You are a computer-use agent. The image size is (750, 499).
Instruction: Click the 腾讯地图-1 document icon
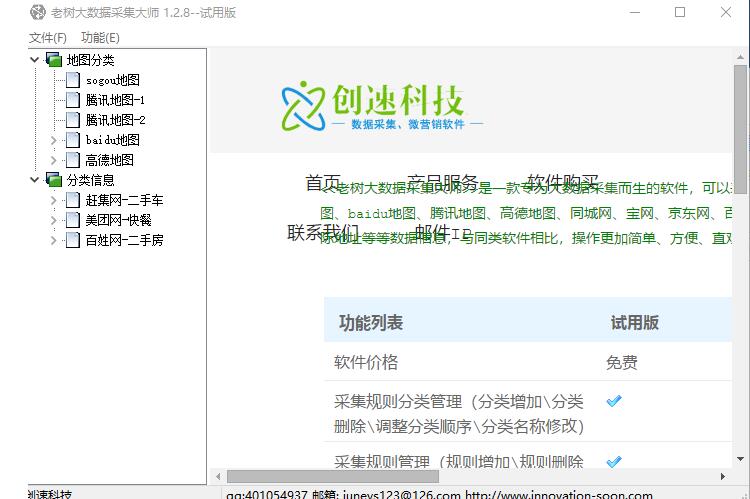pos(73,100)
